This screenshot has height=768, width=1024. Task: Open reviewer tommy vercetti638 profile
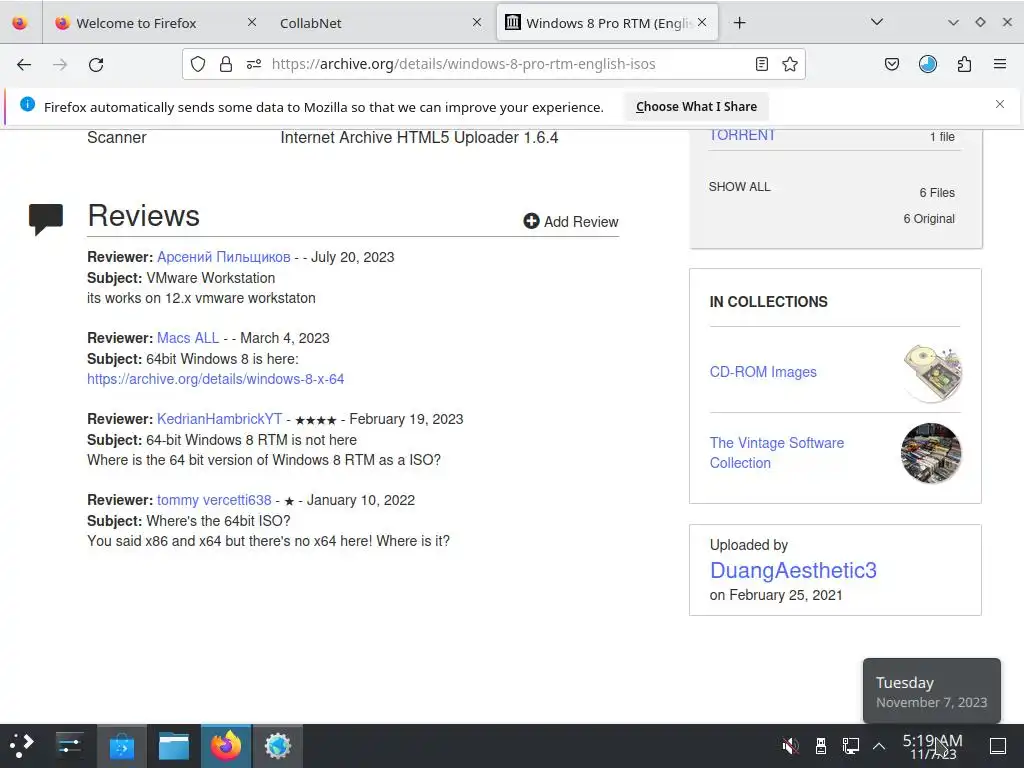[x=214, y=500]
